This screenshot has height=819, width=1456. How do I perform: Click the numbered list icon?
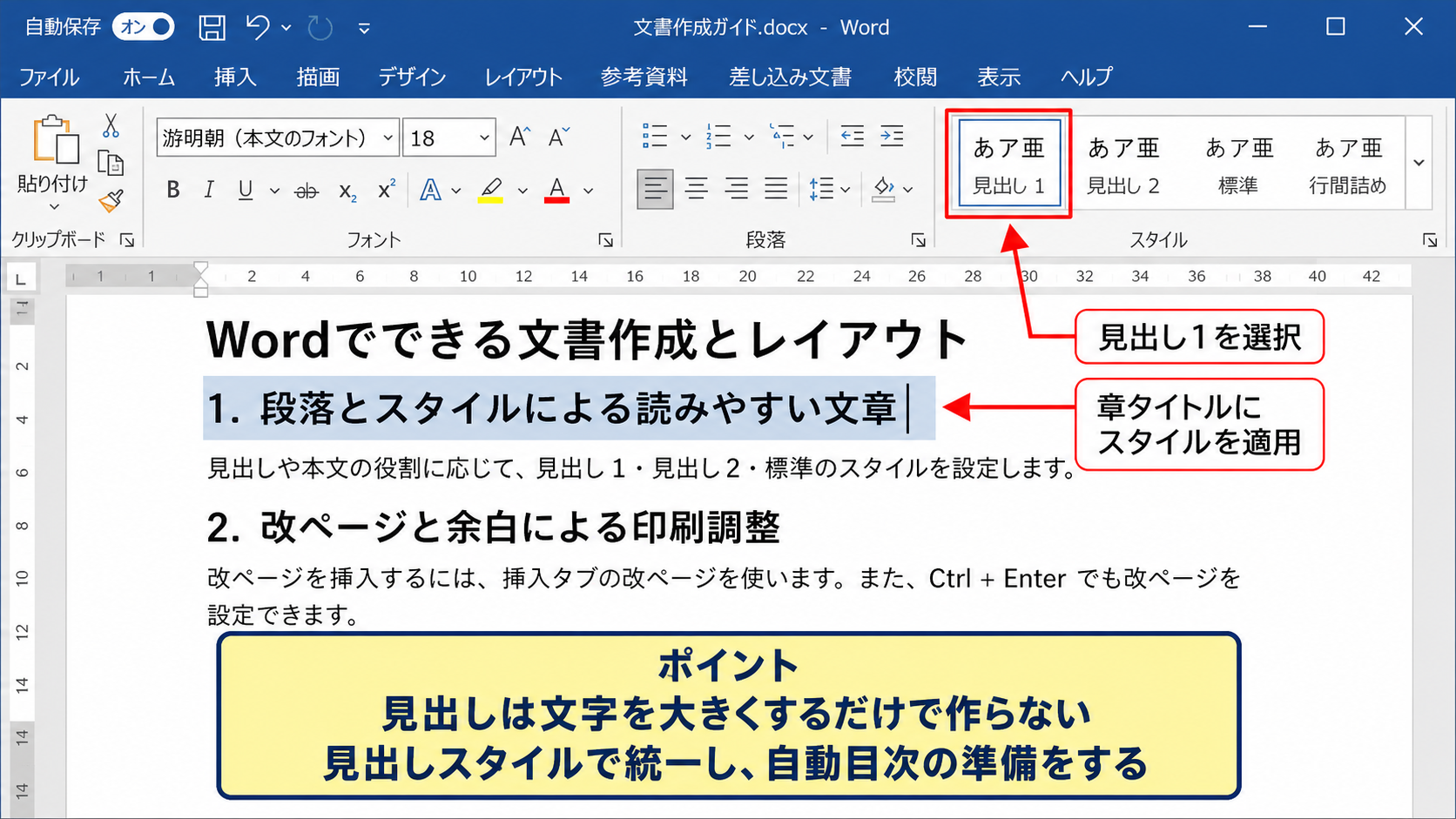718,137
